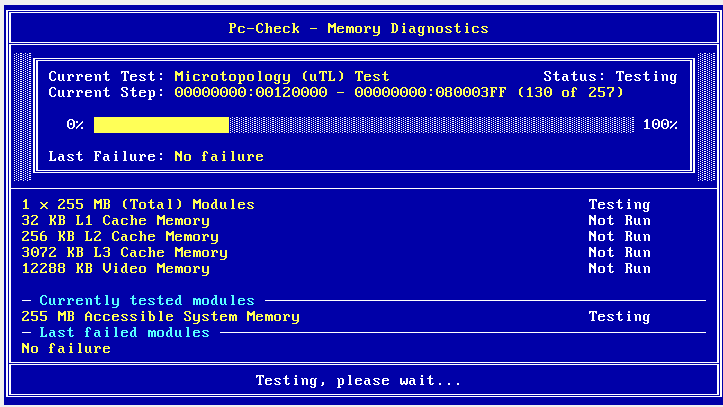The height and width of the screenshot is (407, 723).
Task: Select the Last Failure: No failure line
Action: pos(156,157)
